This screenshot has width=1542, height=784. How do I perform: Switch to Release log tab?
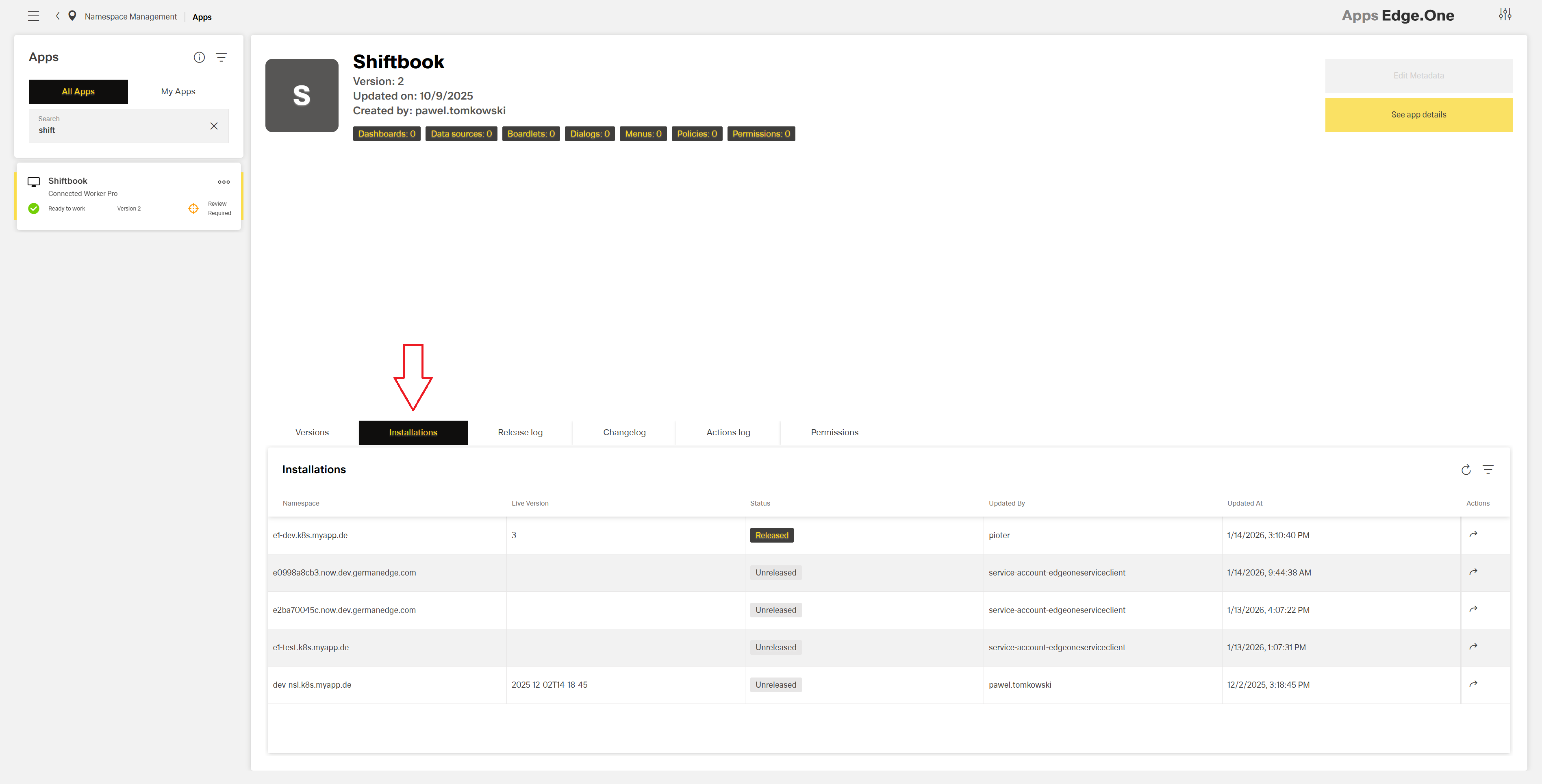pos(520,433)
